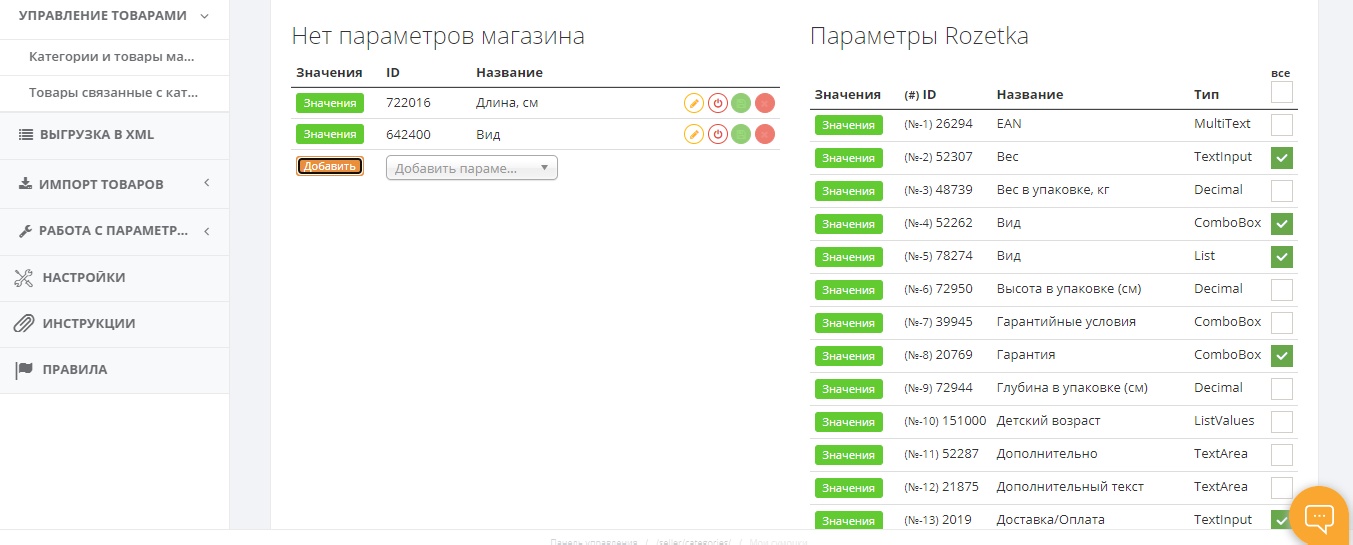Uncheck the Вид List checkbox
The image size is (1353, 545).
(1282, 257)
